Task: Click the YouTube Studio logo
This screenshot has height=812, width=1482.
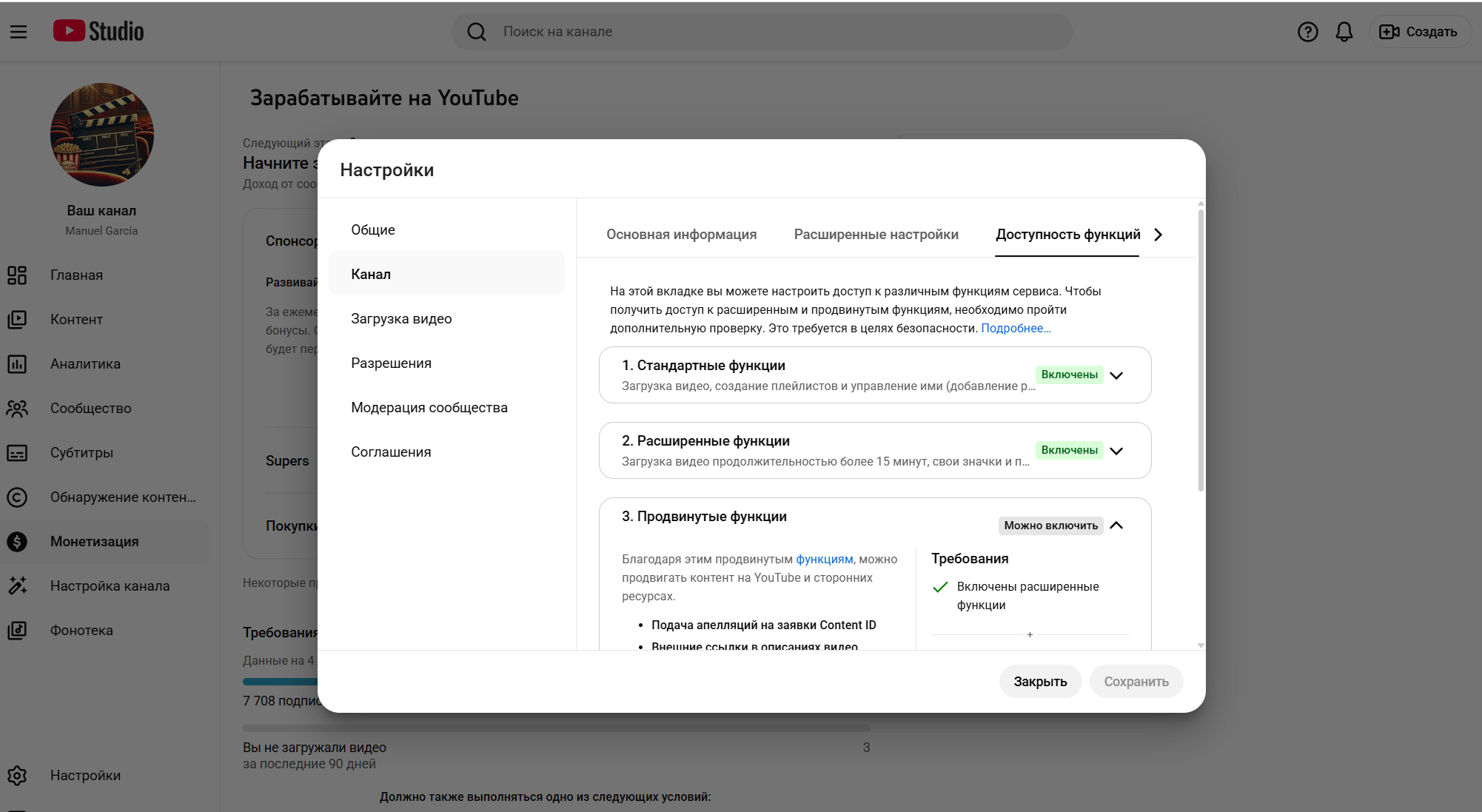Action: 98,31
